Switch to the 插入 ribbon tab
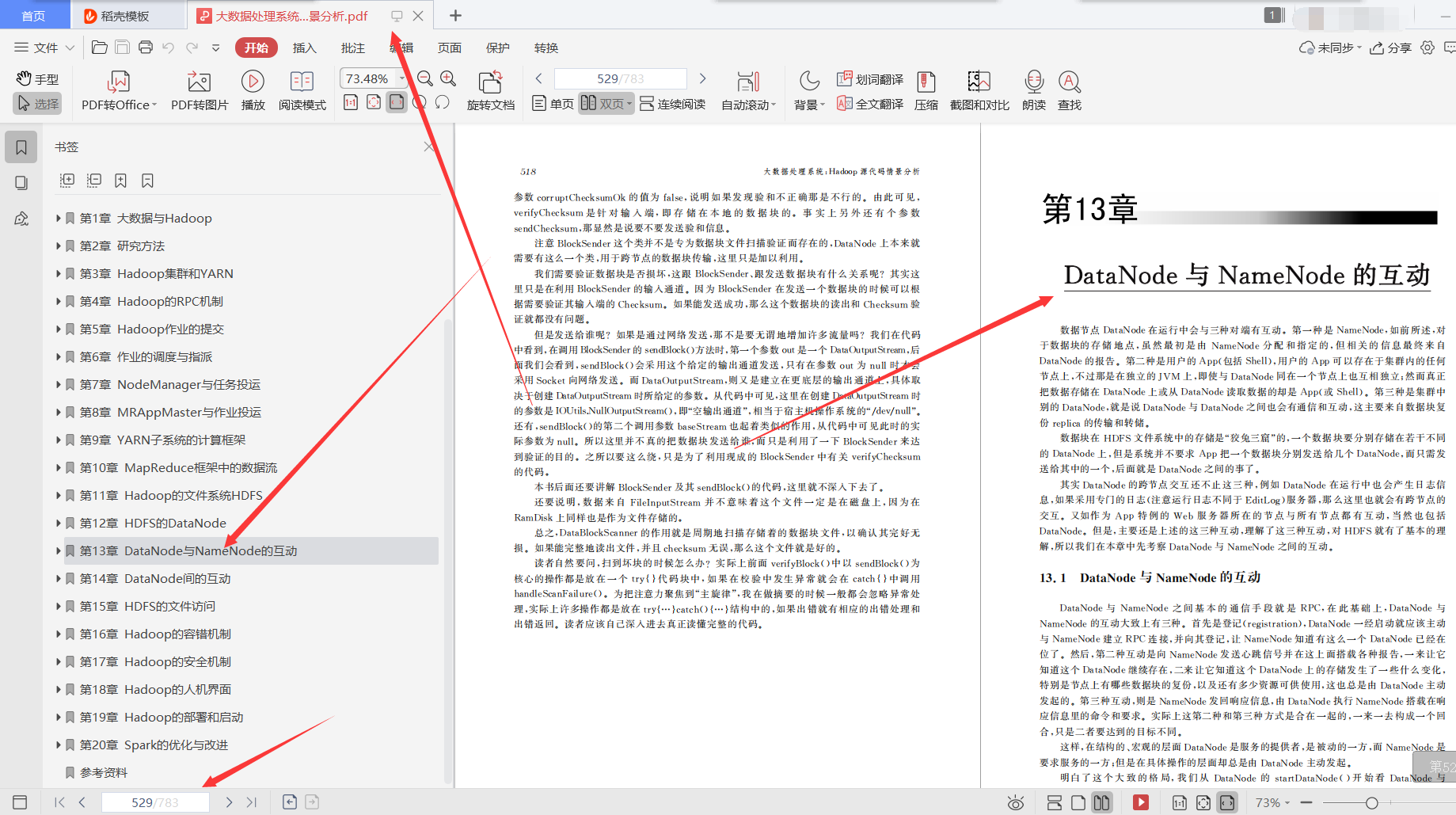1456x815 pixels. tap(304, 48)
